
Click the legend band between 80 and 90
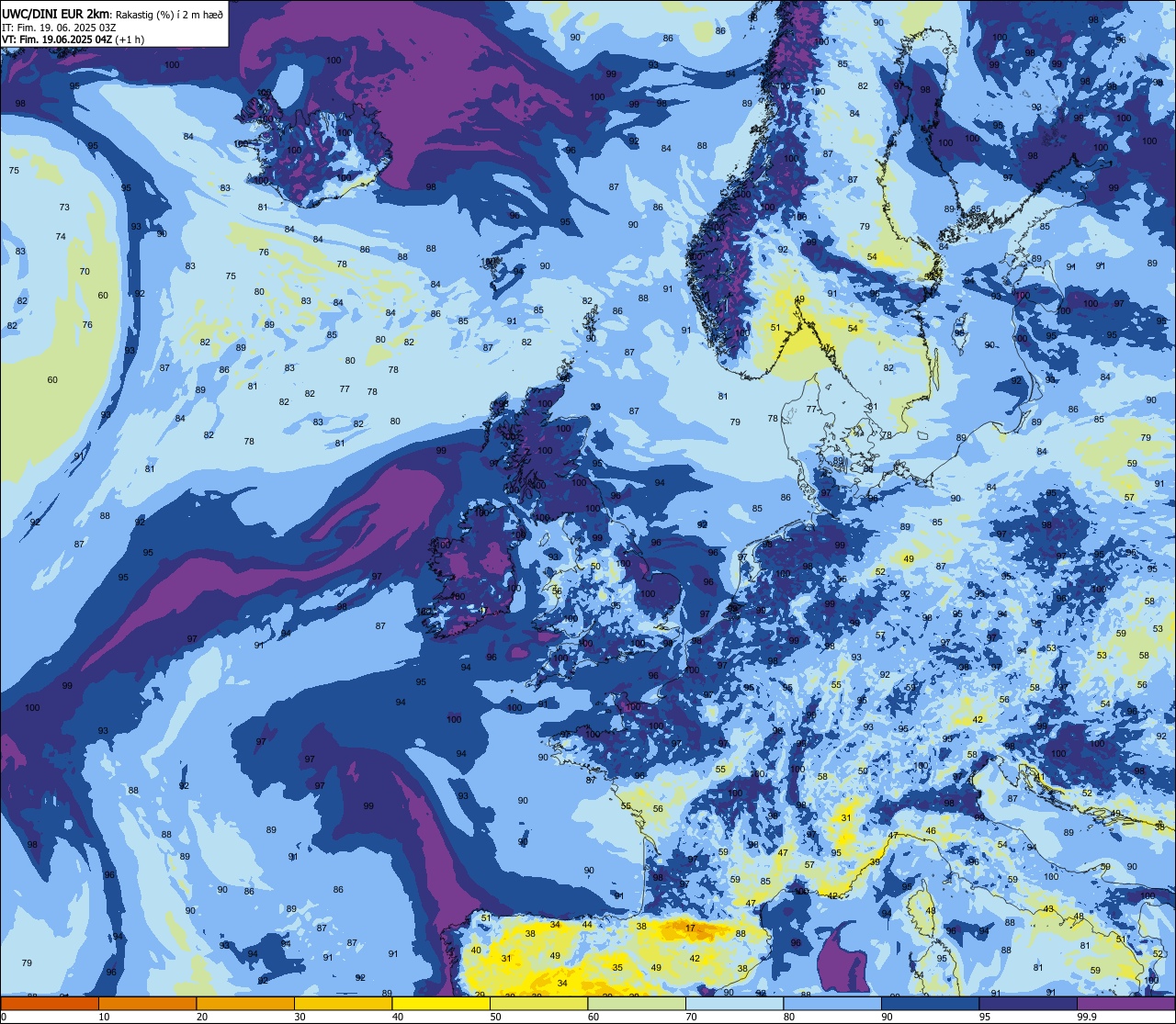[832, 1003]
